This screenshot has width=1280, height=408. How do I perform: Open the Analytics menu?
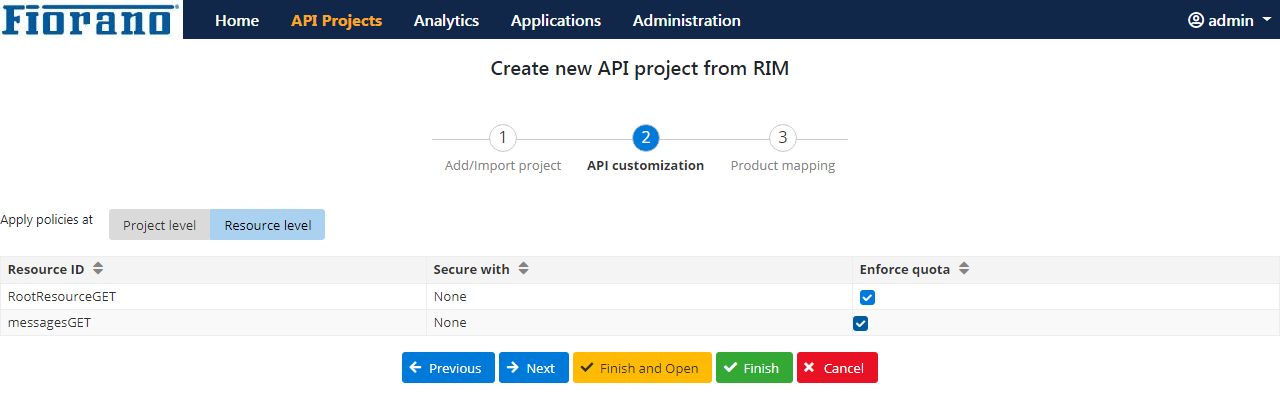click(446, 20)
